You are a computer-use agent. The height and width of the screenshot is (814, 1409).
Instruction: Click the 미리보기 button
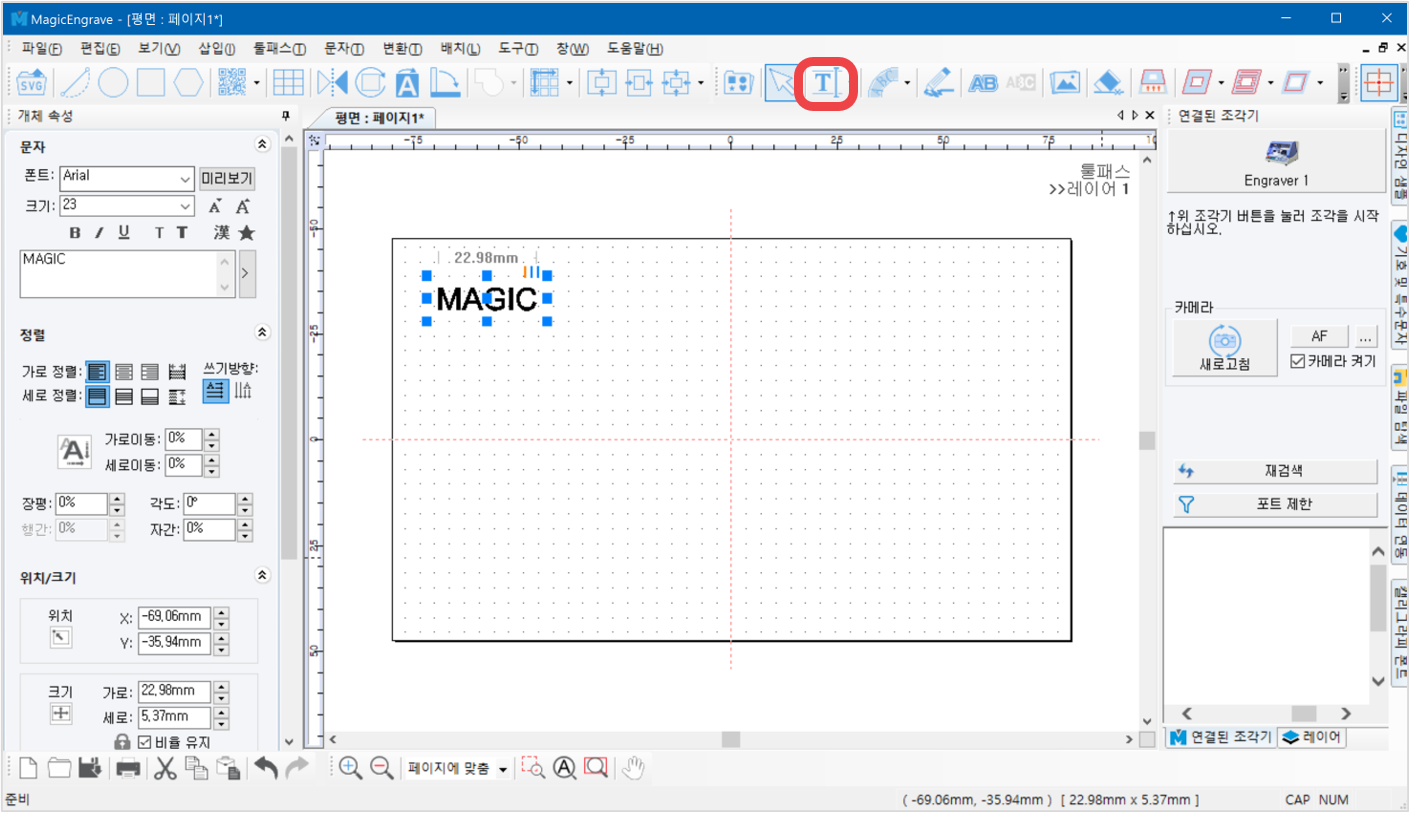227,179
